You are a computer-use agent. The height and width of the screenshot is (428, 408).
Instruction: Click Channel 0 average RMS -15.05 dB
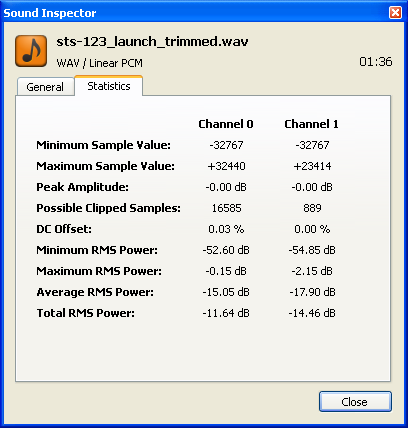pos(226,292)
